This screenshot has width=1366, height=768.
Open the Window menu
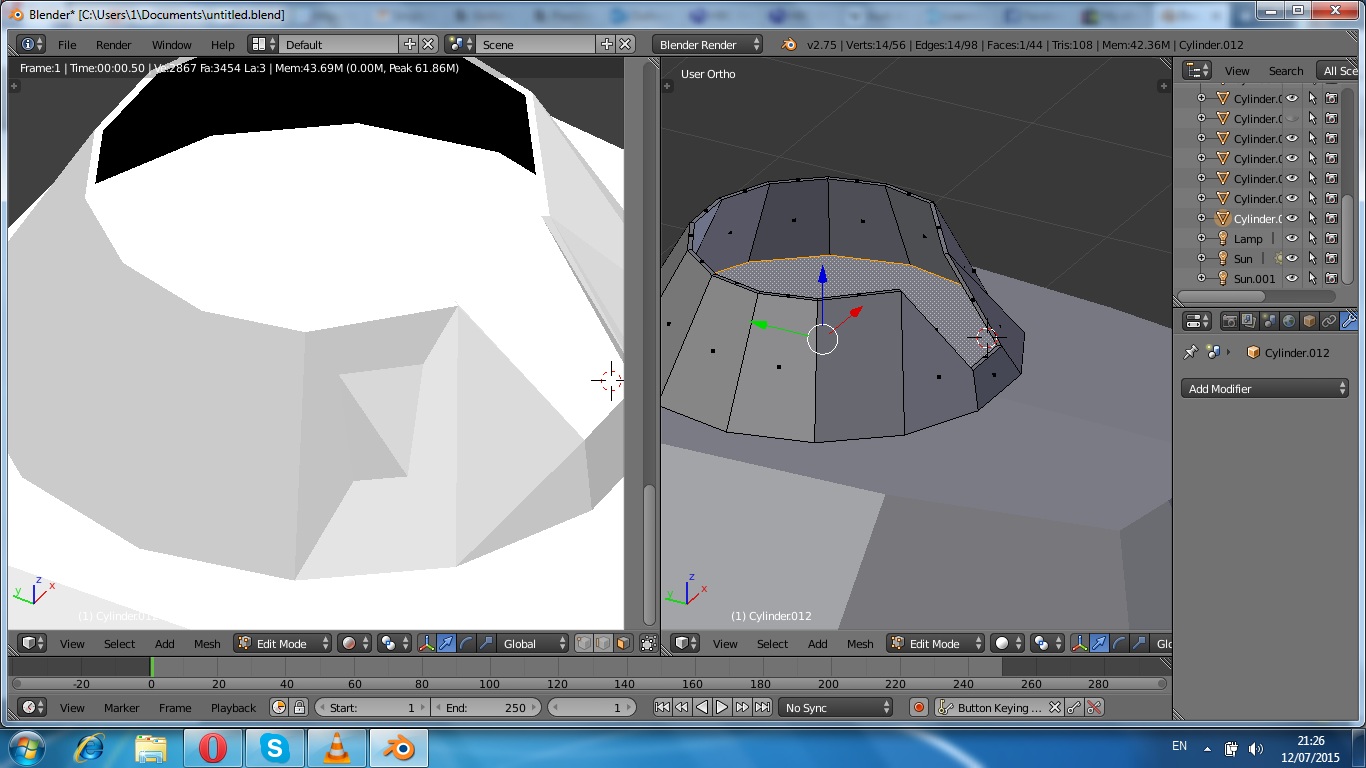point(171,45)
